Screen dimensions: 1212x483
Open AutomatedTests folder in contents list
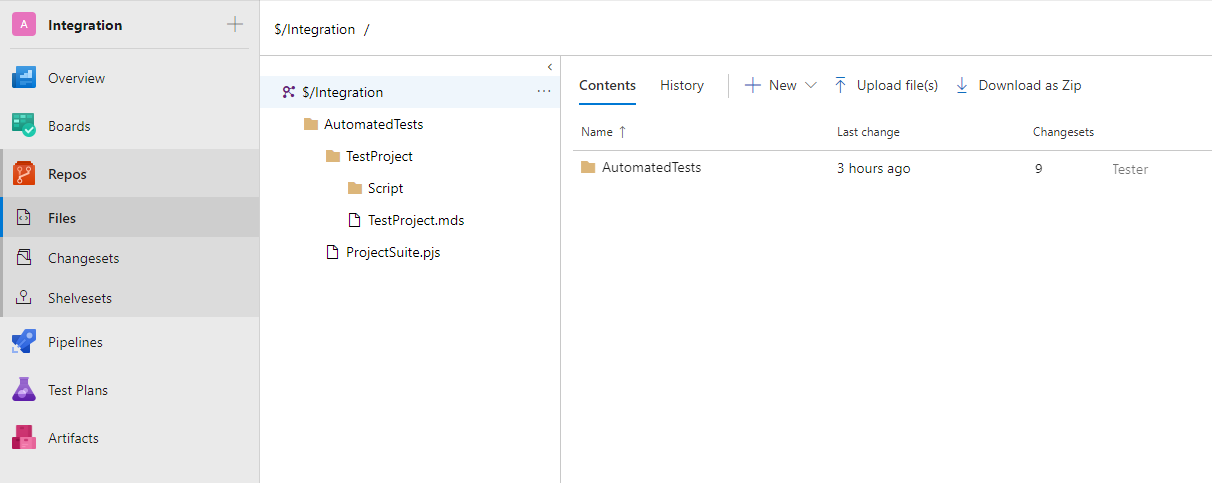pos(651,168)
